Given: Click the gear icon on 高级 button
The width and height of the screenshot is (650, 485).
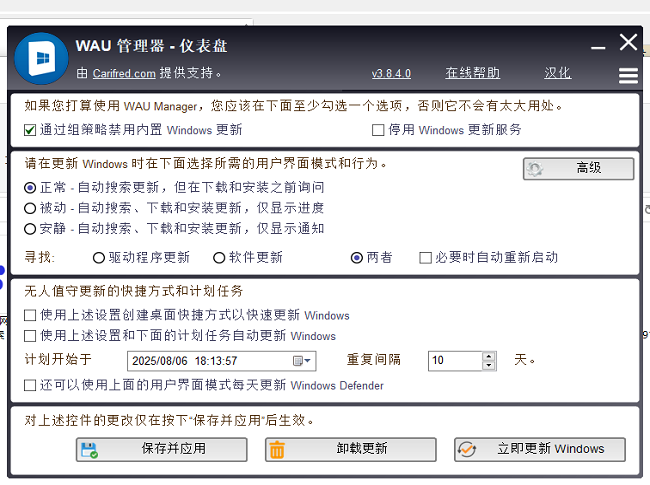Looking at the screenshot, I should (535, 169).
